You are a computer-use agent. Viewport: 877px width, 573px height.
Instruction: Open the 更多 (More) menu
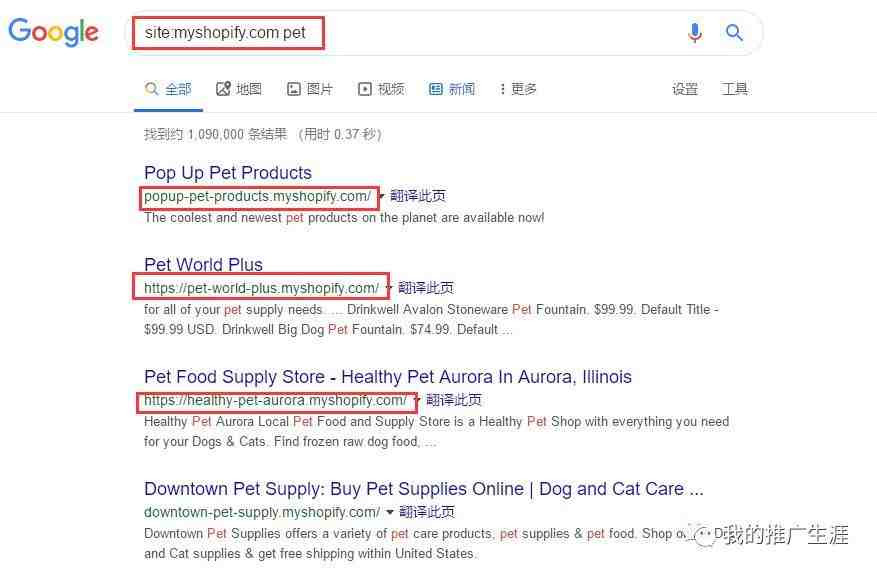click(518, 89)
